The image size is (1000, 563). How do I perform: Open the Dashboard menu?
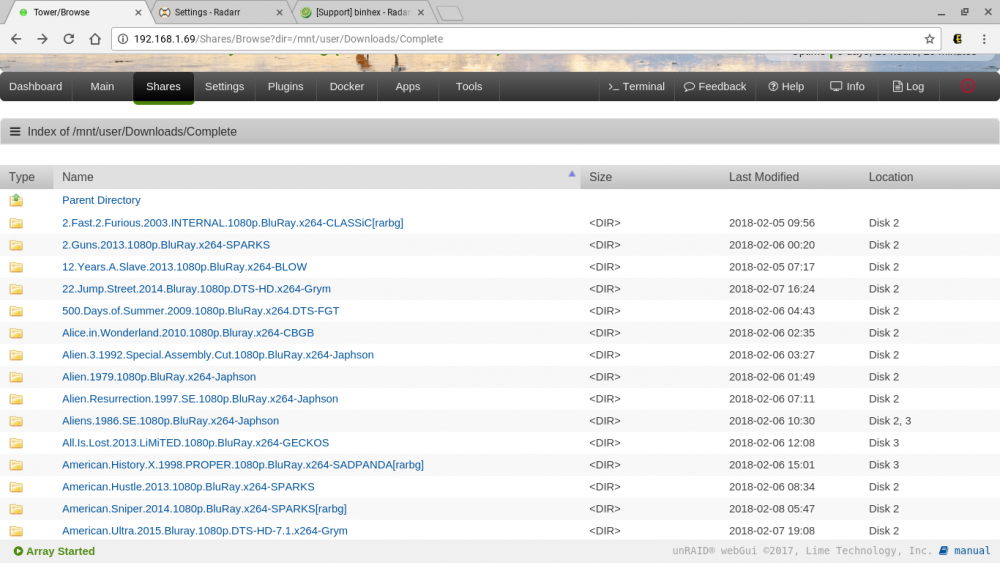point(36,87)
